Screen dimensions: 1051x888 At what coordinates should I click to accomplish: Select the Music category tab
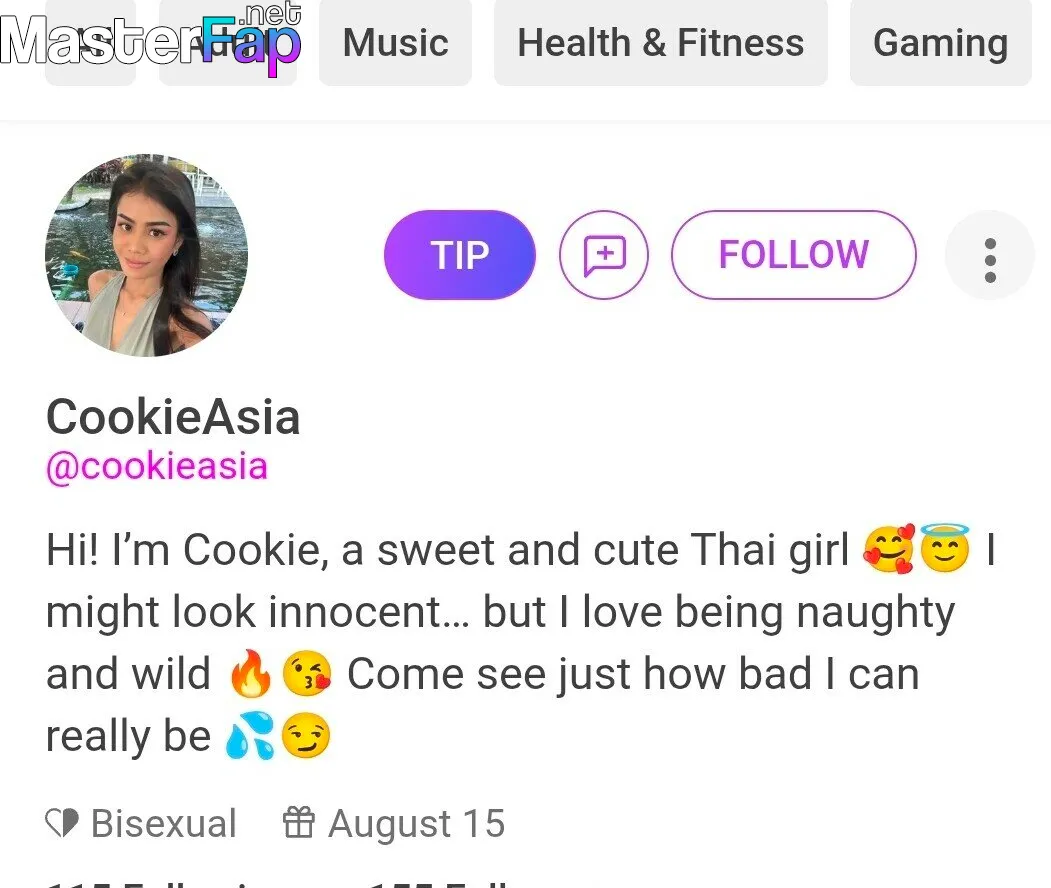[395, 43]
